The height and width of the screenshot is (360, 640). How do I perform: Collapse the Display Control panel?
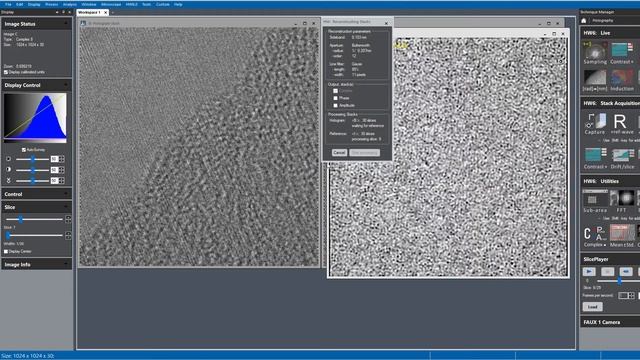(x=66, y=85)
